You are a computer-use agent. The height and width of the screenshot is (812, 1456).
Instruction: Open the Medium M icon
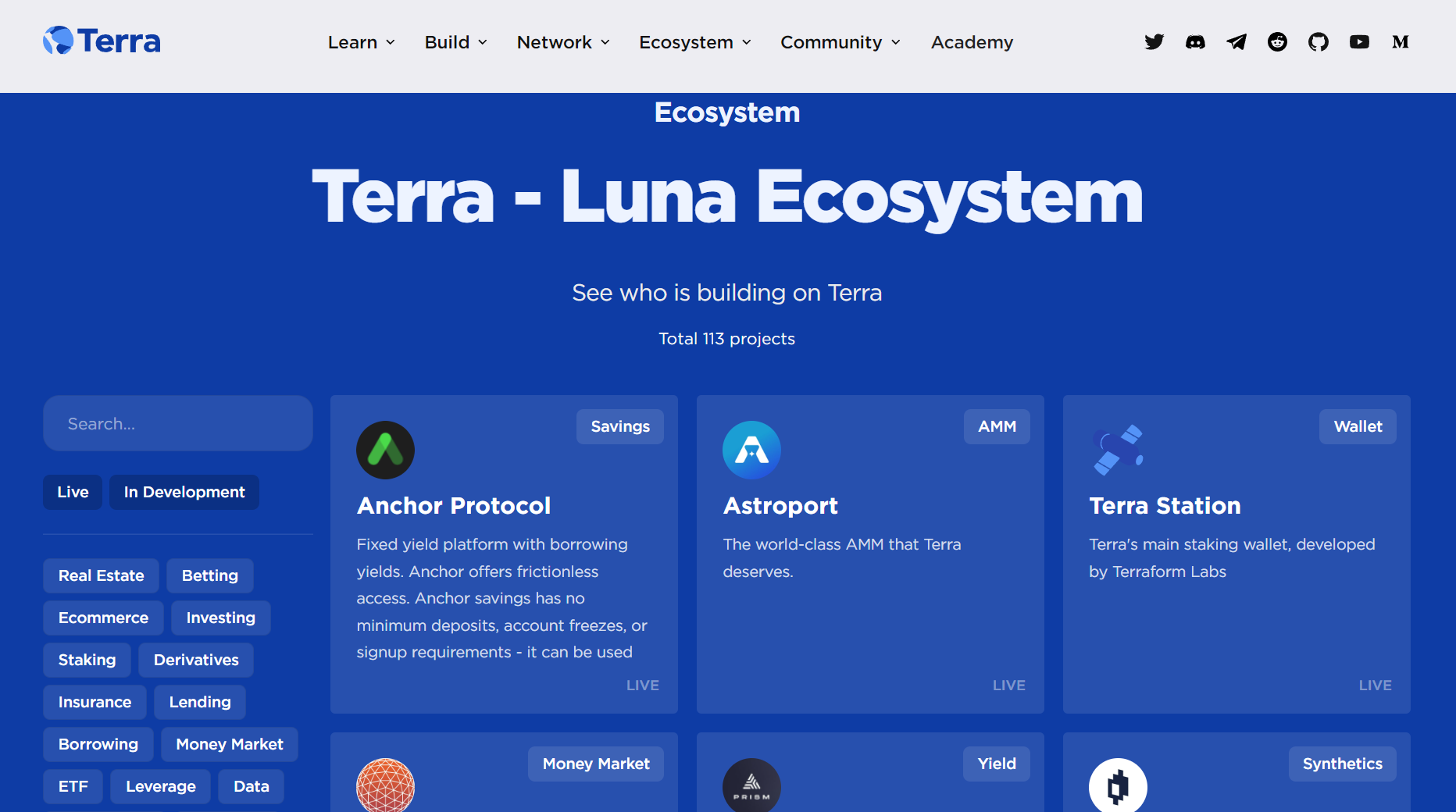click(1401, 42)
